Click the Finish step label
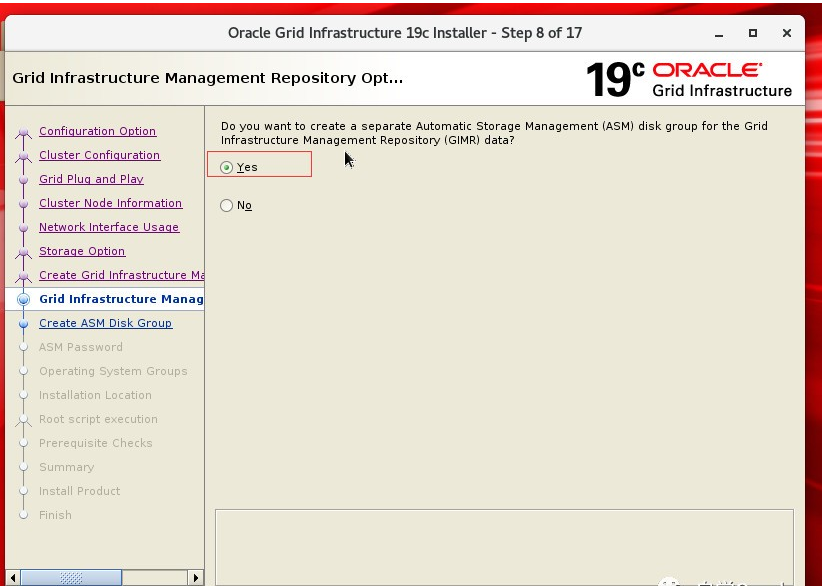 (x=55, y=515)
